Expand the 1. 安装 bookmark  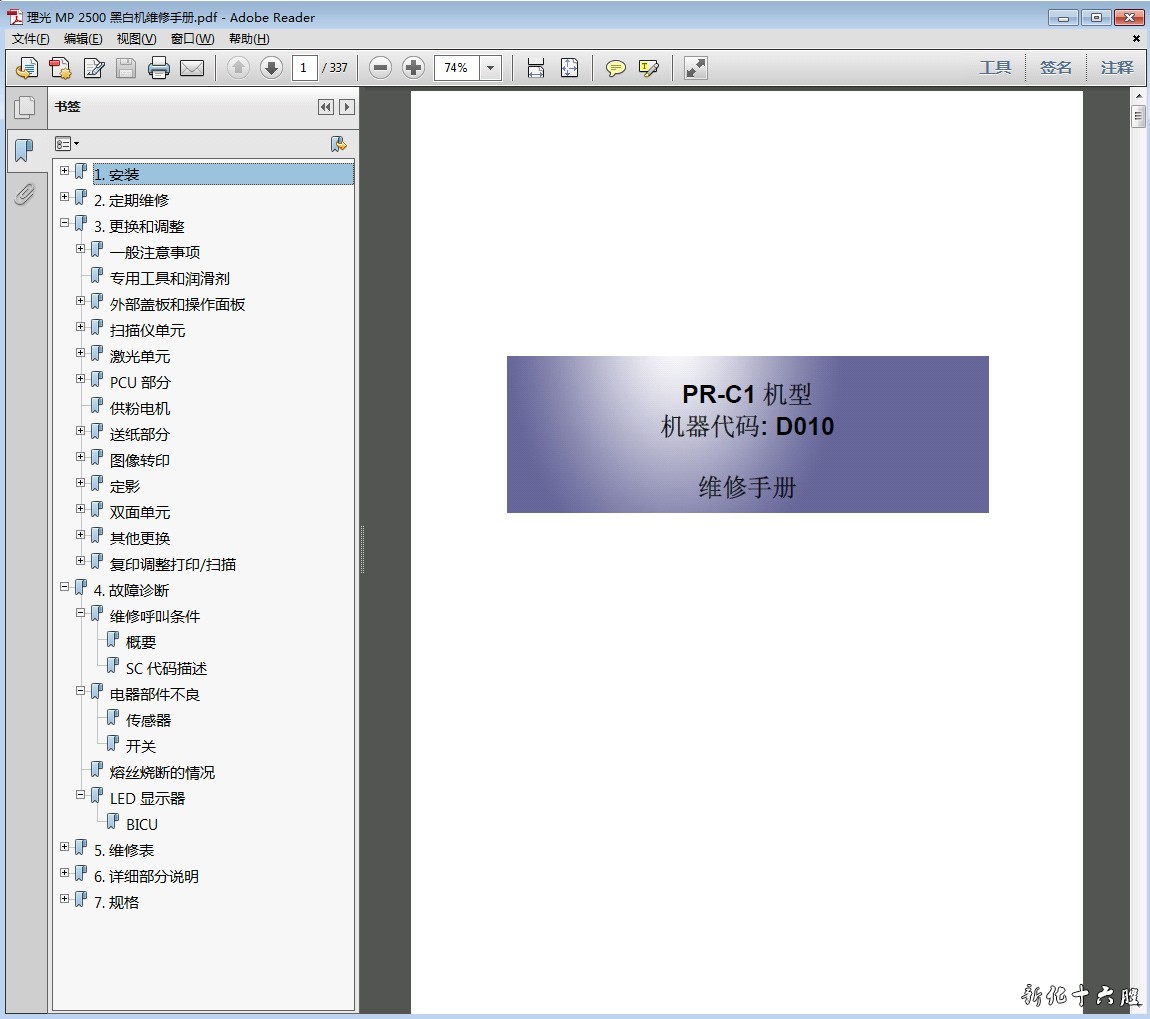pyautogui.click(x=65, y=171)
